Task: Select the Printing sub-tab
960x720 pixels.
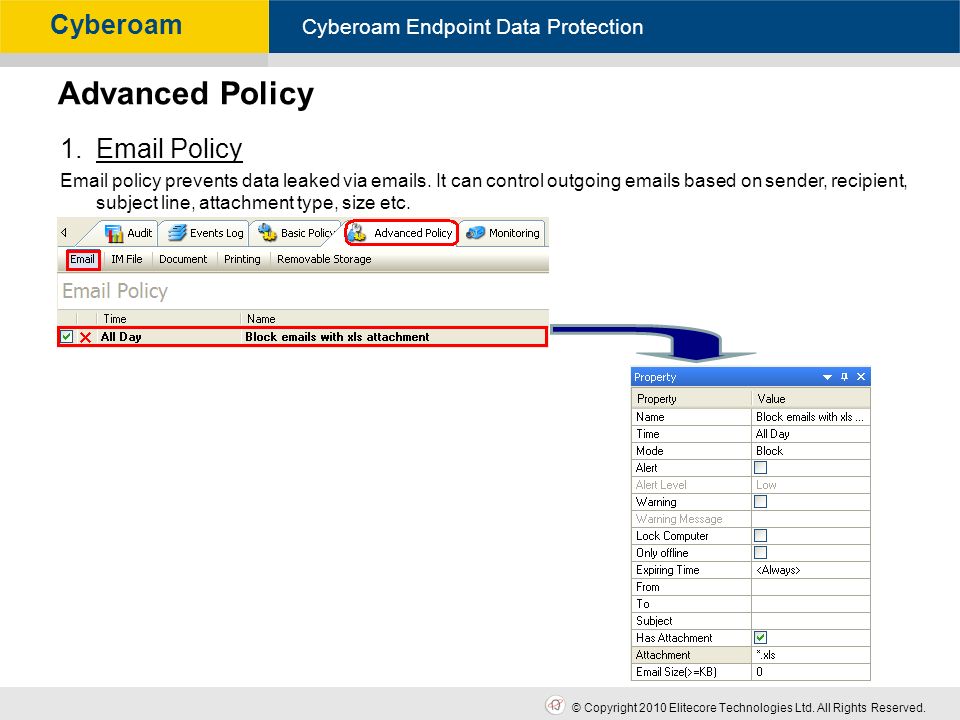Action: (242, 259)
